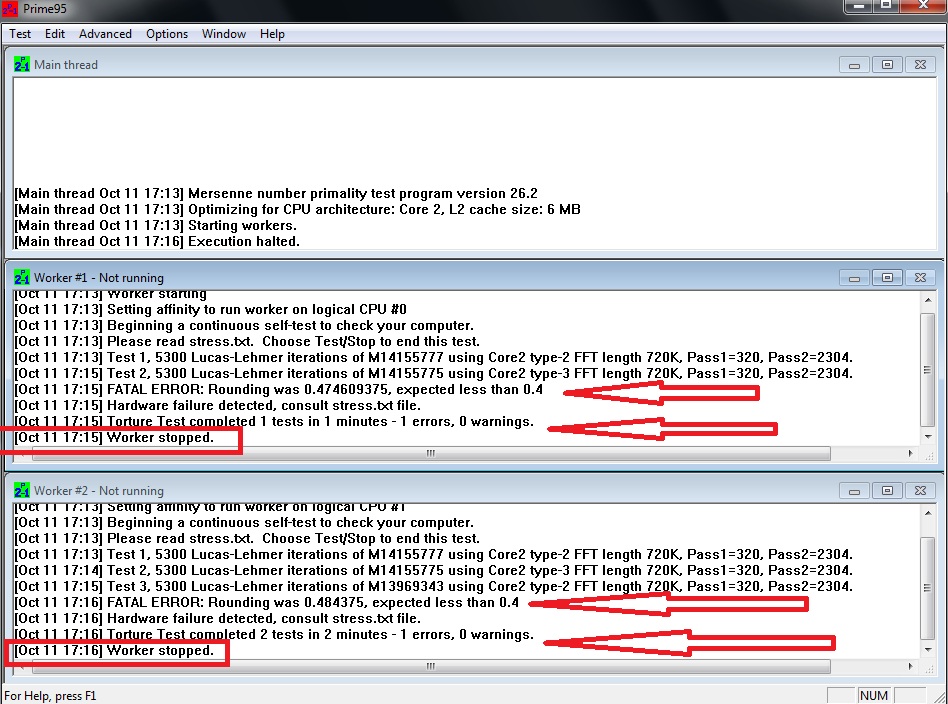Close the Prime95 application window
The width and height of the screenshot is (948, 704).
923,6
